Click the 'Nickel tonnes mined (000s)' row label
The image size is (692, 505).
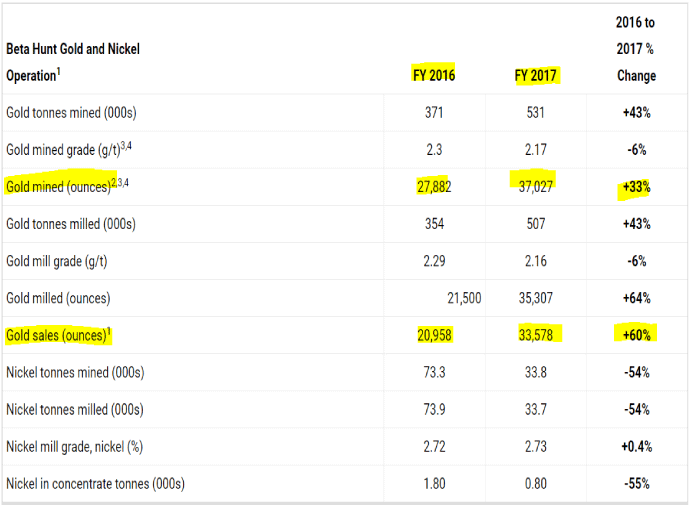[75, 372]
